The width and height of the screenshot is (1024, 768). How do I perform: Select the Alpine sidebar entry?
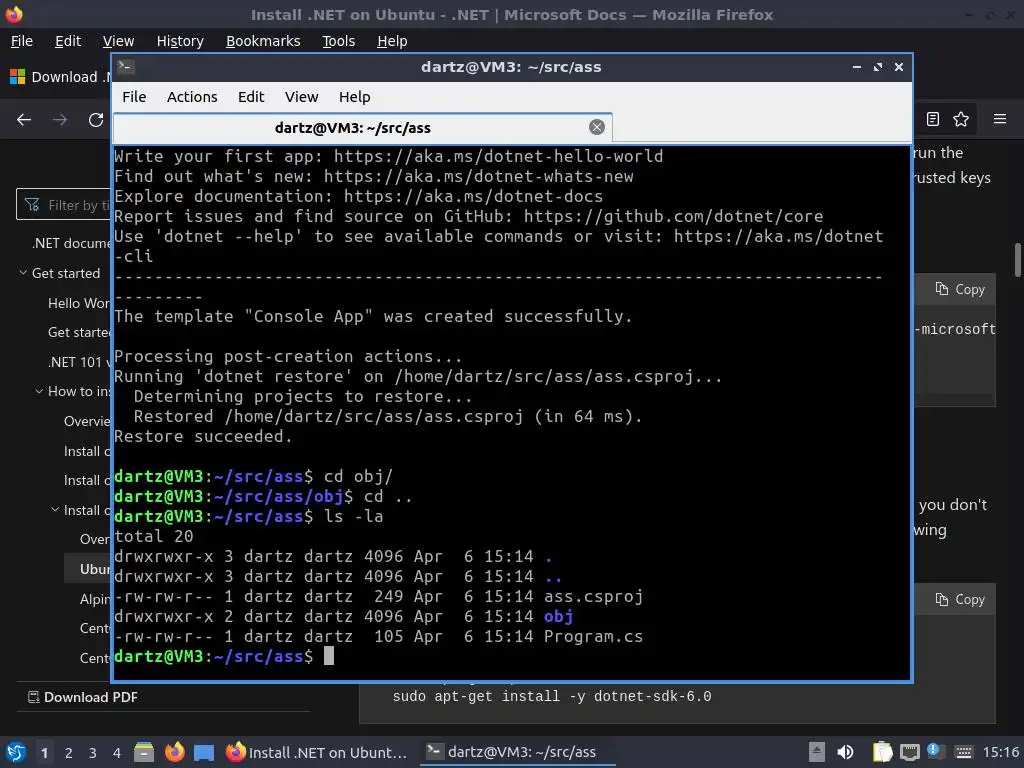95,599
